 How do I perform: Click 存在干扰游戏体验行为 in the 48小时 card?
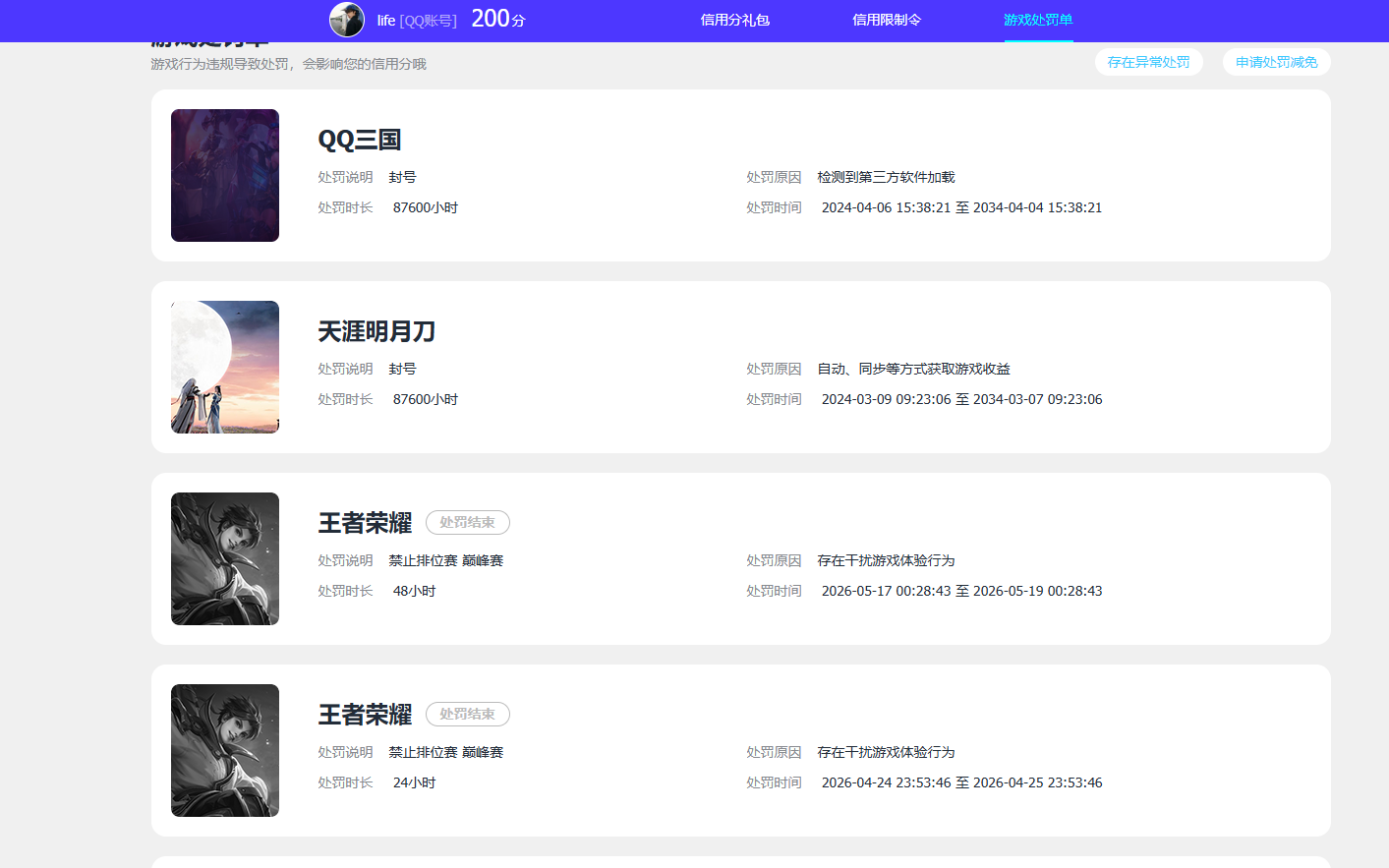[887, 560]
